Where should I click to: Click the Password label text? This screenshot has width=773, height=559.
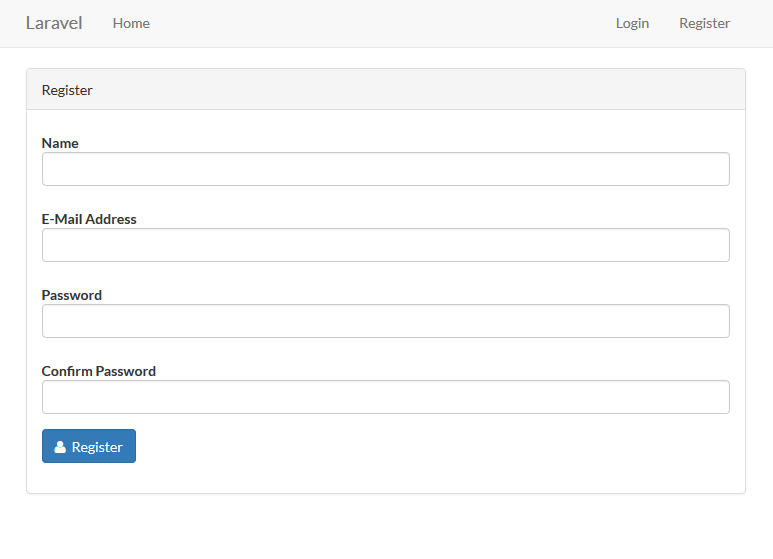tap(72, 295)
